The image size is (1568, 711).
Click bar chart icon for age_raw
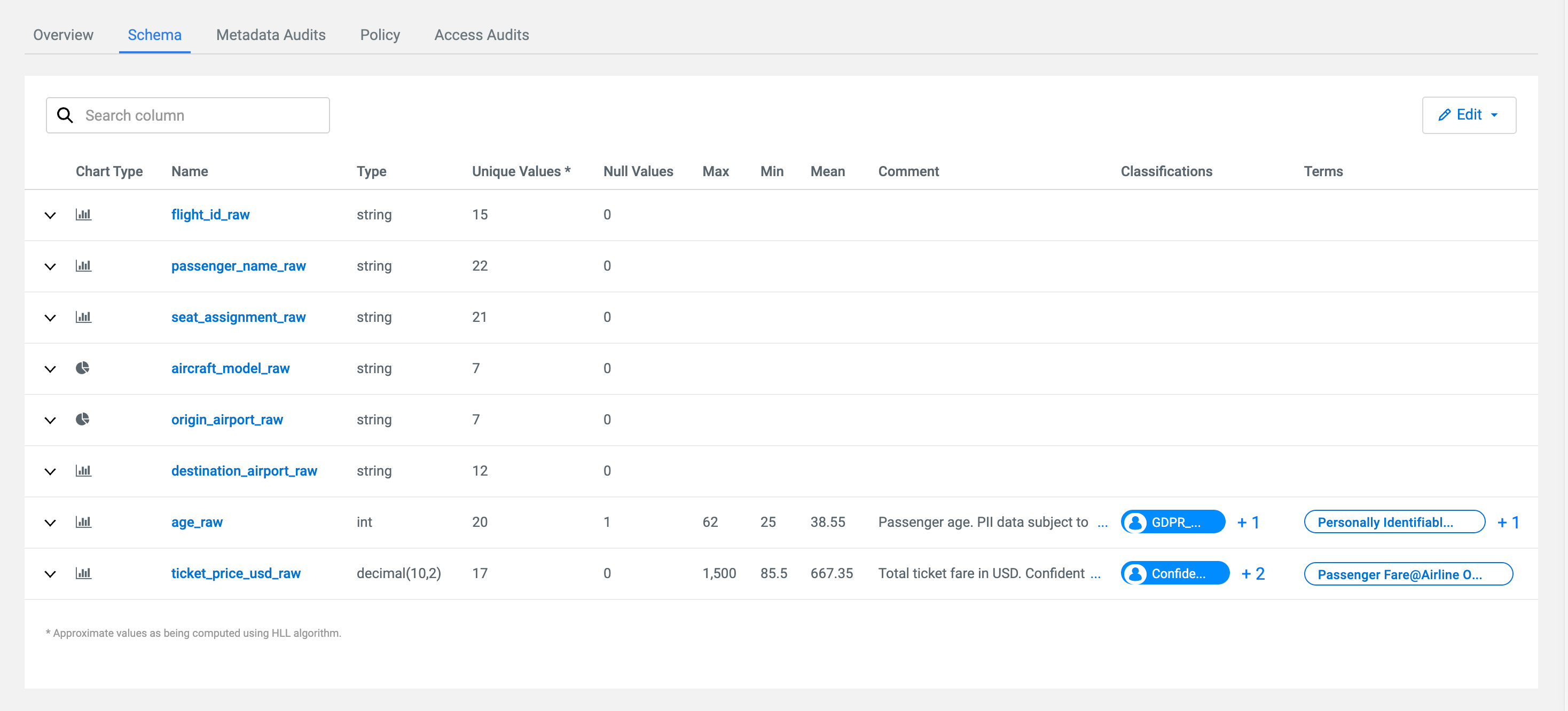click(83, 522)
